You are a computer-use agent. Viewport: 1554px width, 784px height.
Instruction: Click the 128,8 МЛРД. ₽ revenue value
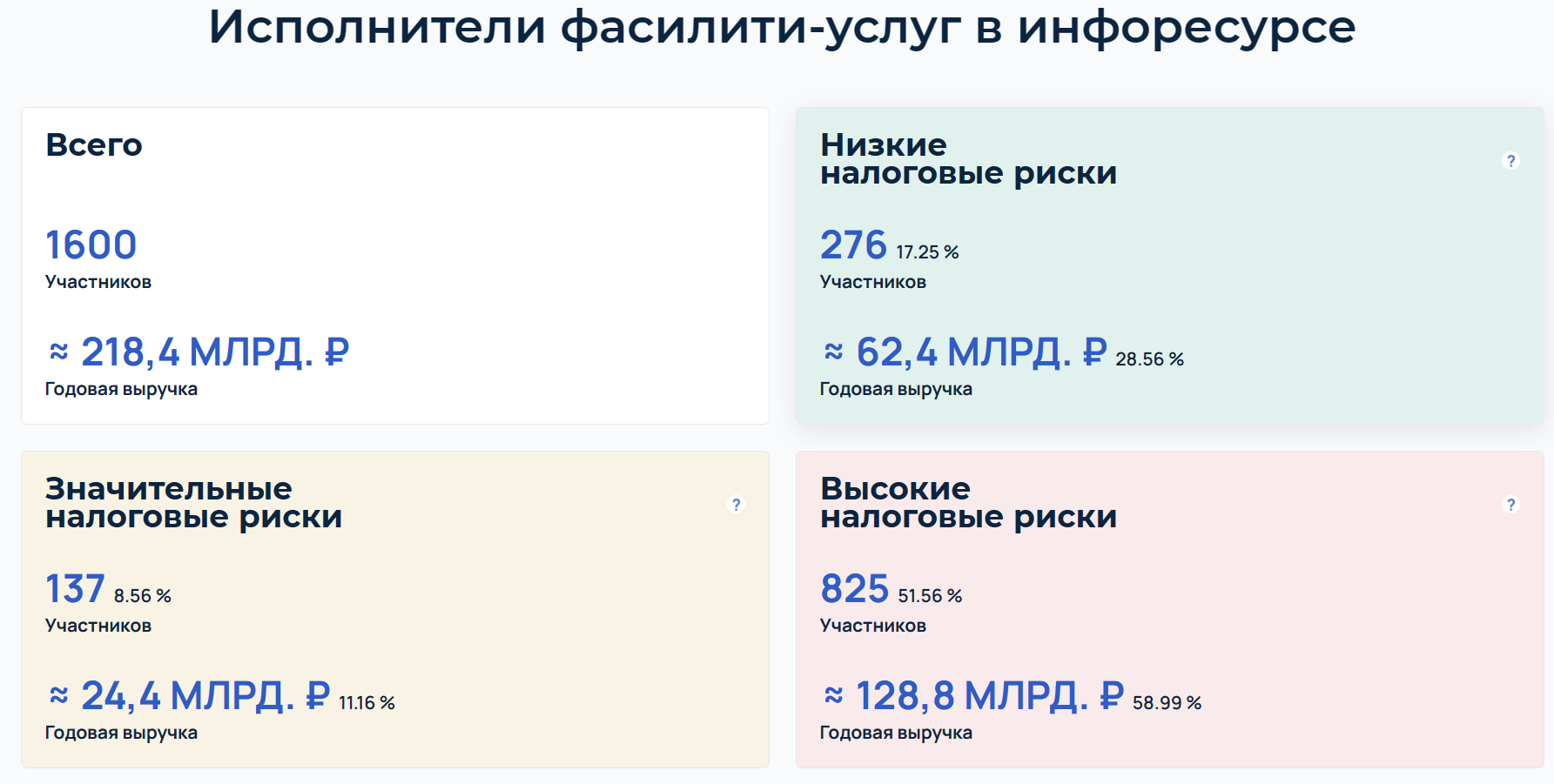[x=973, y=696]
